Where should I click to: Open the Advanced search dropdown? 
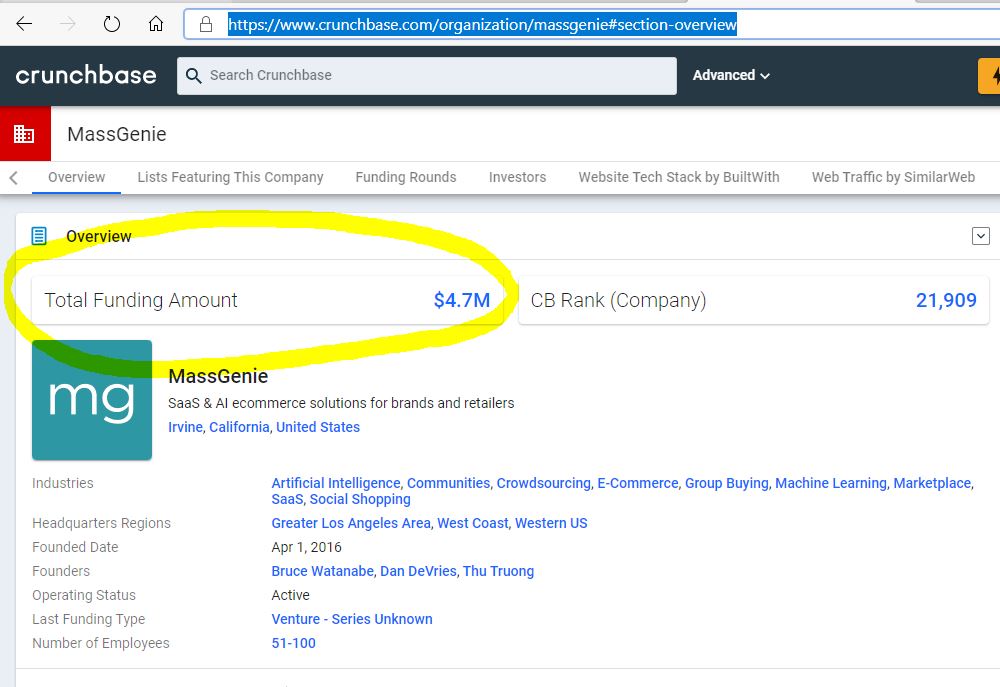[x=731, y=75]
